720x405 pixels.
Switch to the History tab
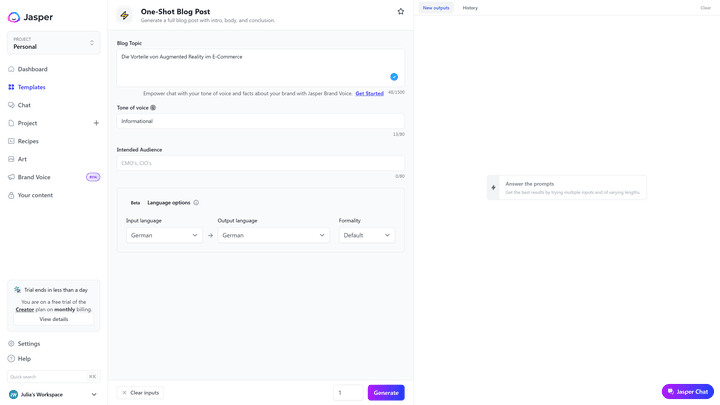click(470, 8)
